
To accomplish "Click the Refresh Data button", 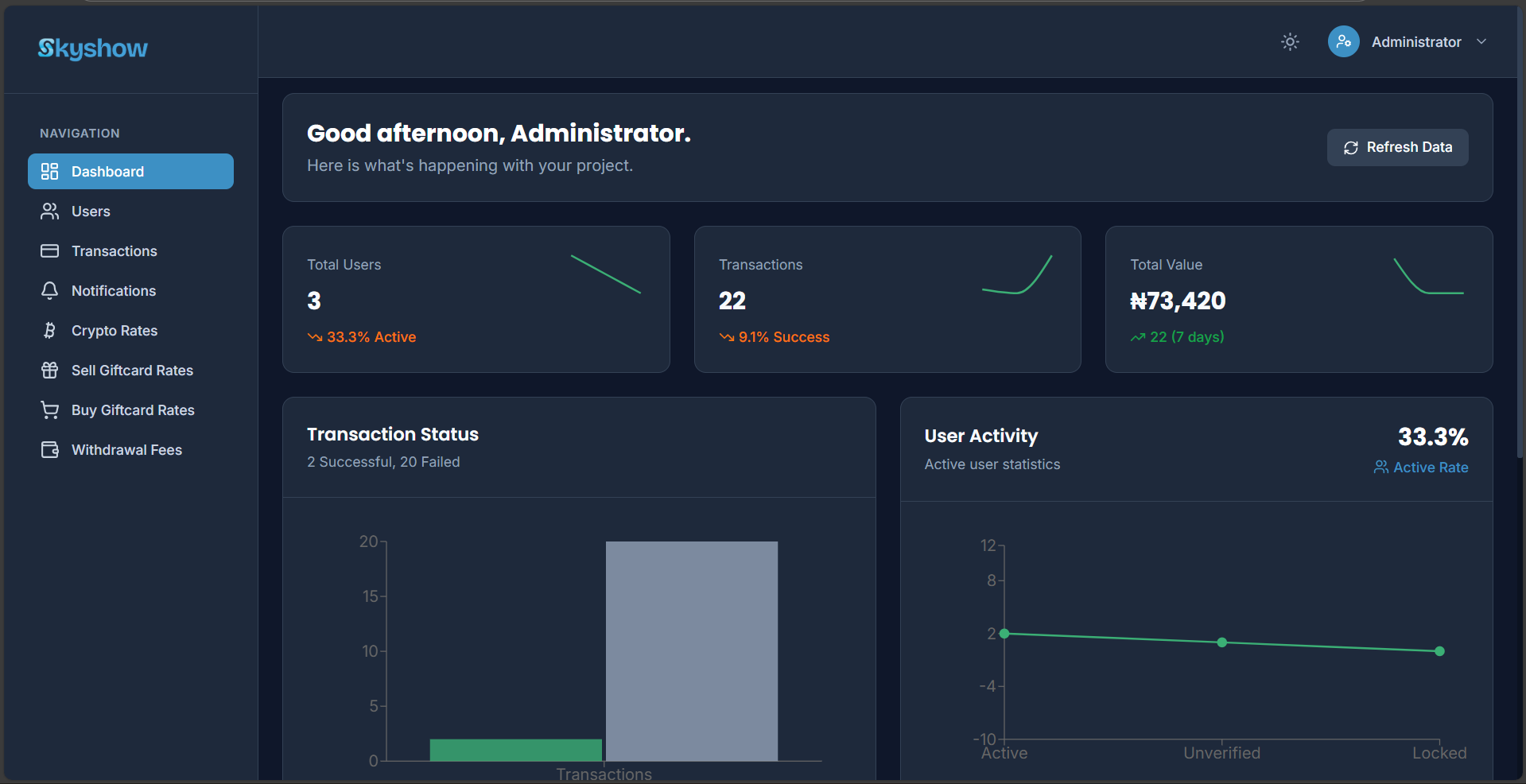I will pos(1397,147).
